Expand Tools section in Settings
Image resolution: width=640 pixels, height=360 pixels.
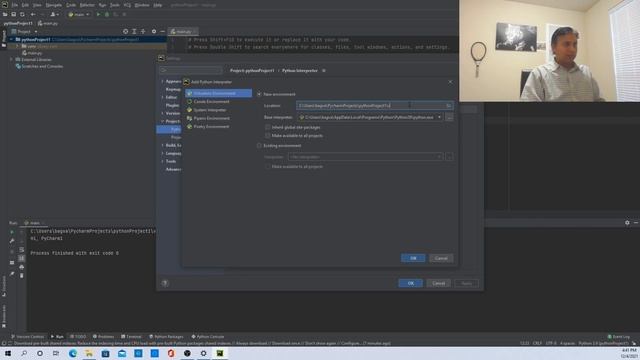(x=162, y=161)
